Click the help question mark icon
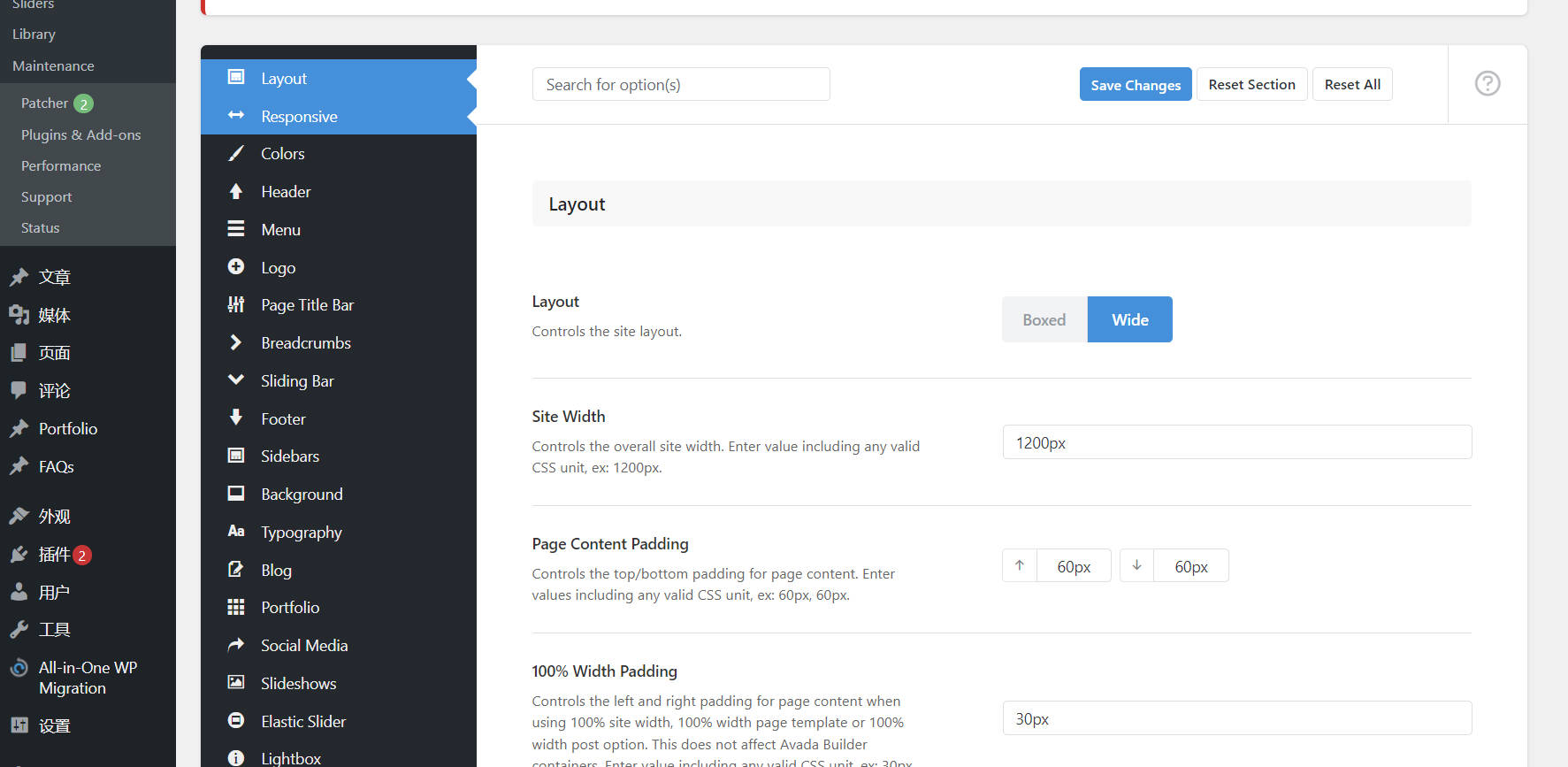Viewport: 1568px width, 767px height. [1488, 83]
